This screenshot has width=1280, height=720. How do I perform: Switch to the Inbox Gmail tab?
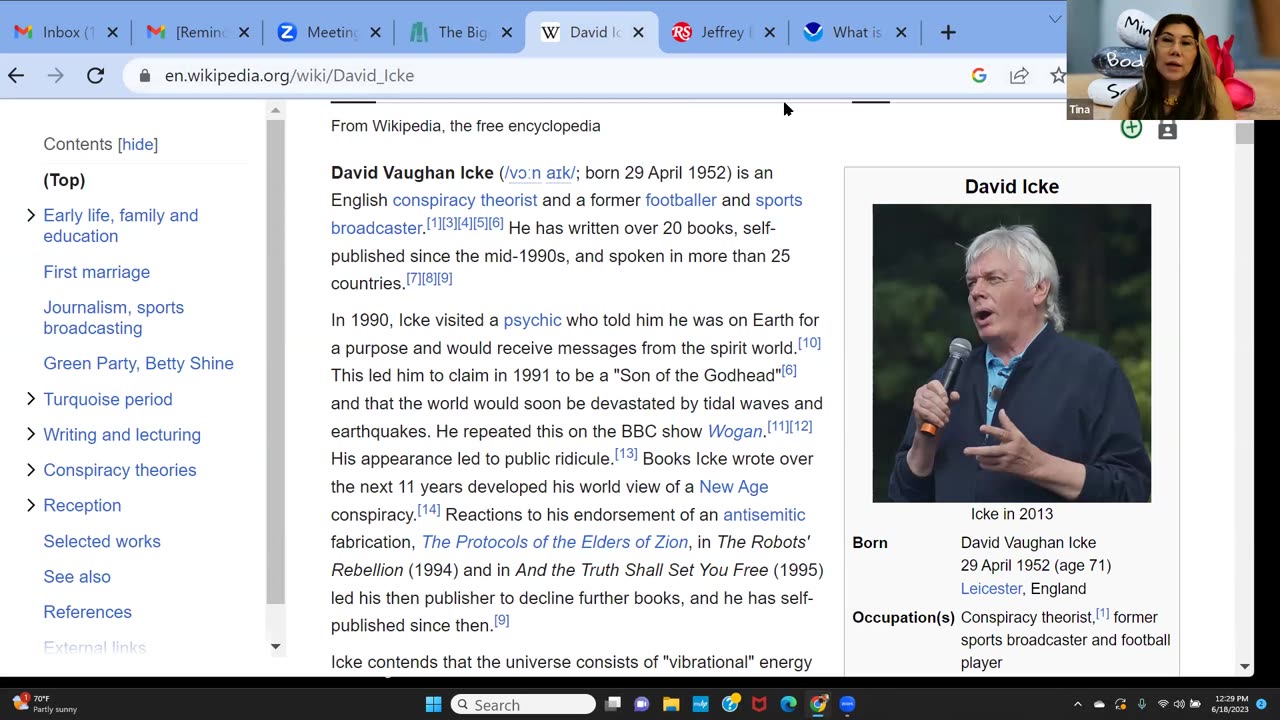pos(66,32)
